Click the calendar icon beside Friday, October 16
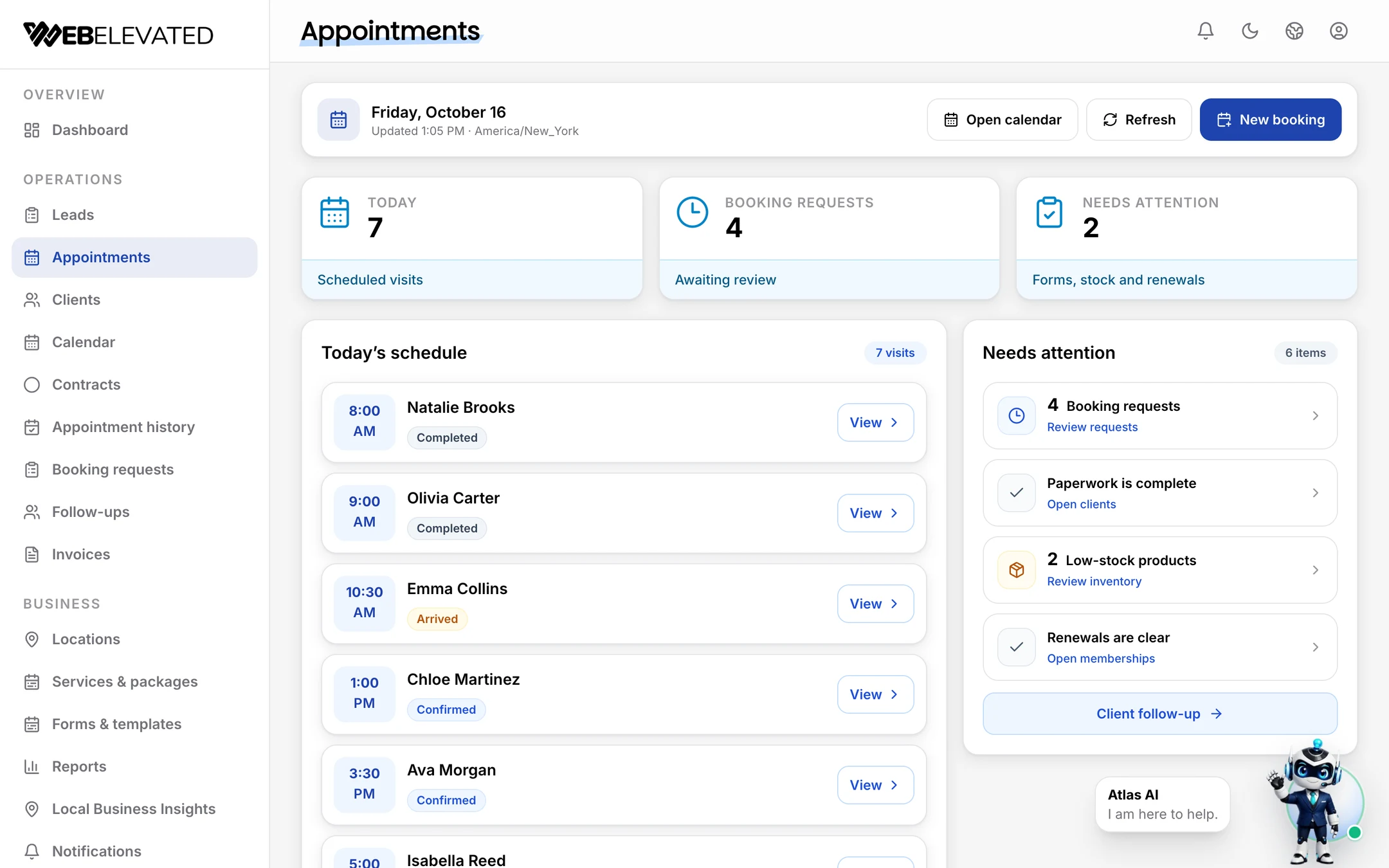This screenshot has width=1389, height=868. pyautogui.click(x=338, y=120)
